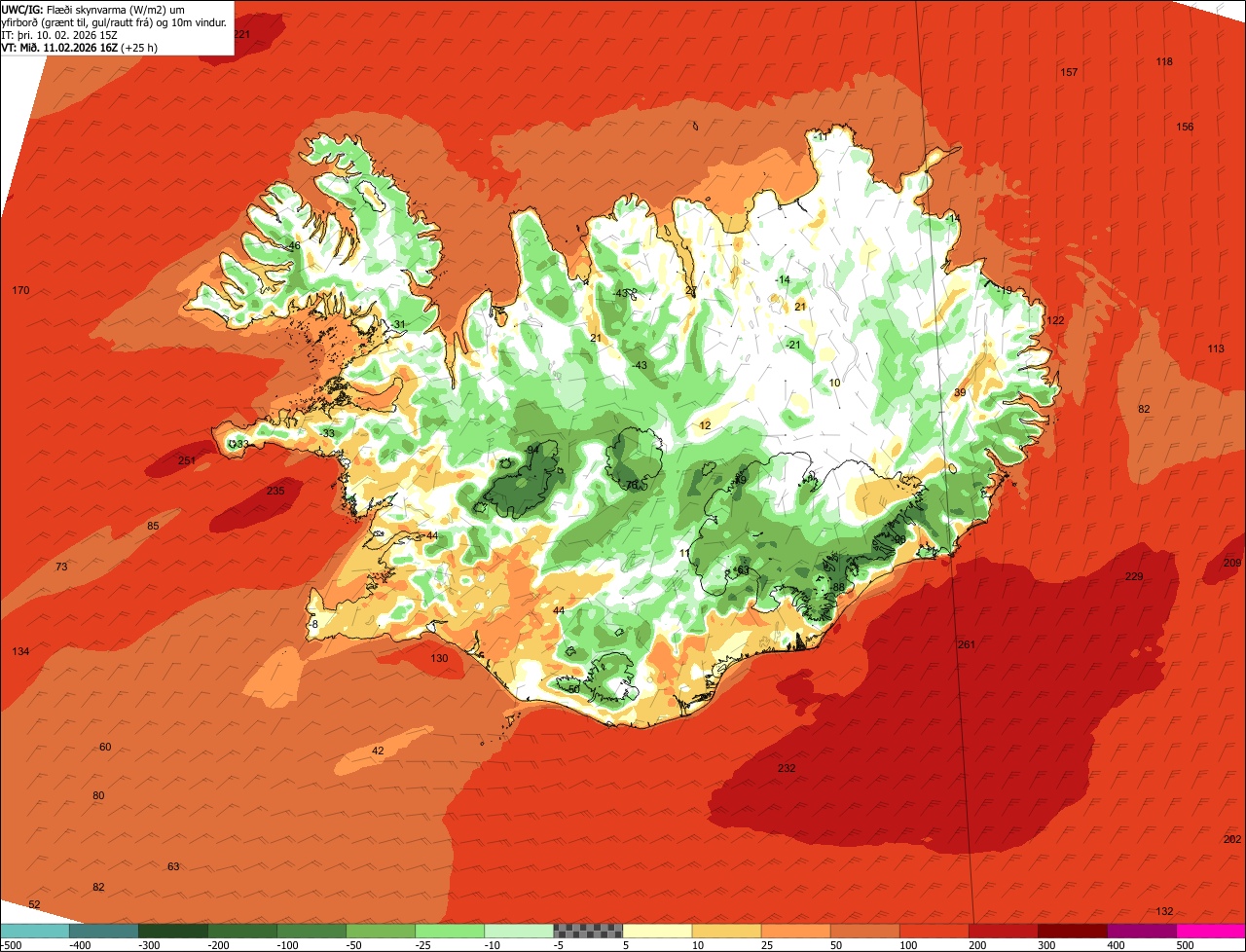The width and height of the screenshot is (1246, 952).
Task: Click the map value 202
Action: pyautogui.click(x=1232, y=839)
